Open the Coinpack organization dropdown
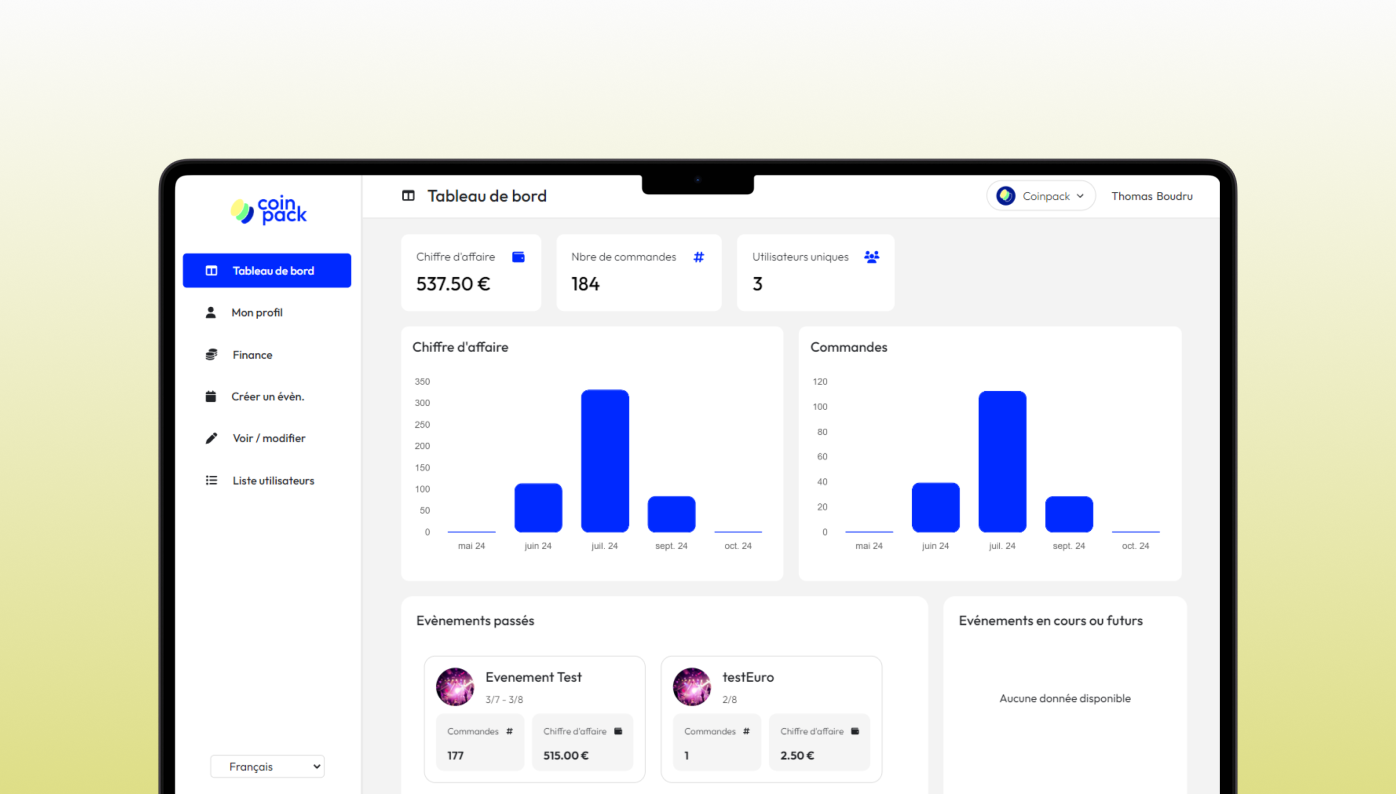 click(x=1041, y=196)
